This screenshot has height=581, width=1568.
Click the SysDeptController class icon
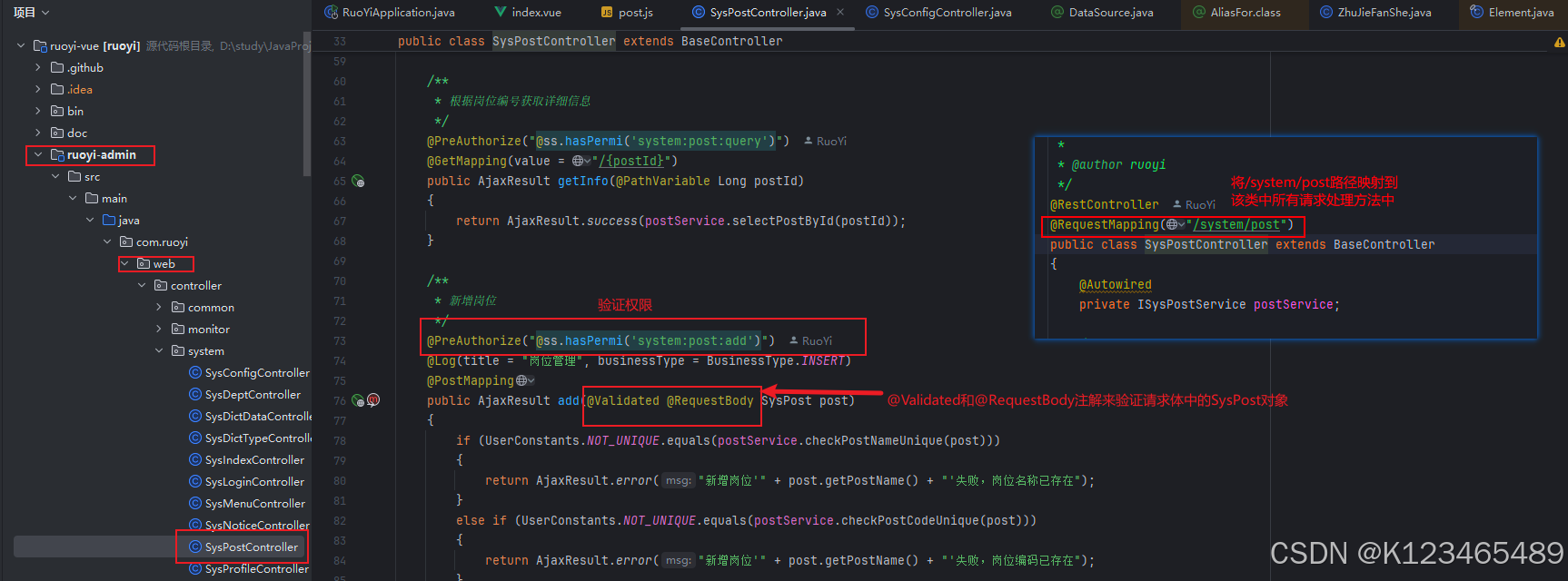(x=195, y=394)
